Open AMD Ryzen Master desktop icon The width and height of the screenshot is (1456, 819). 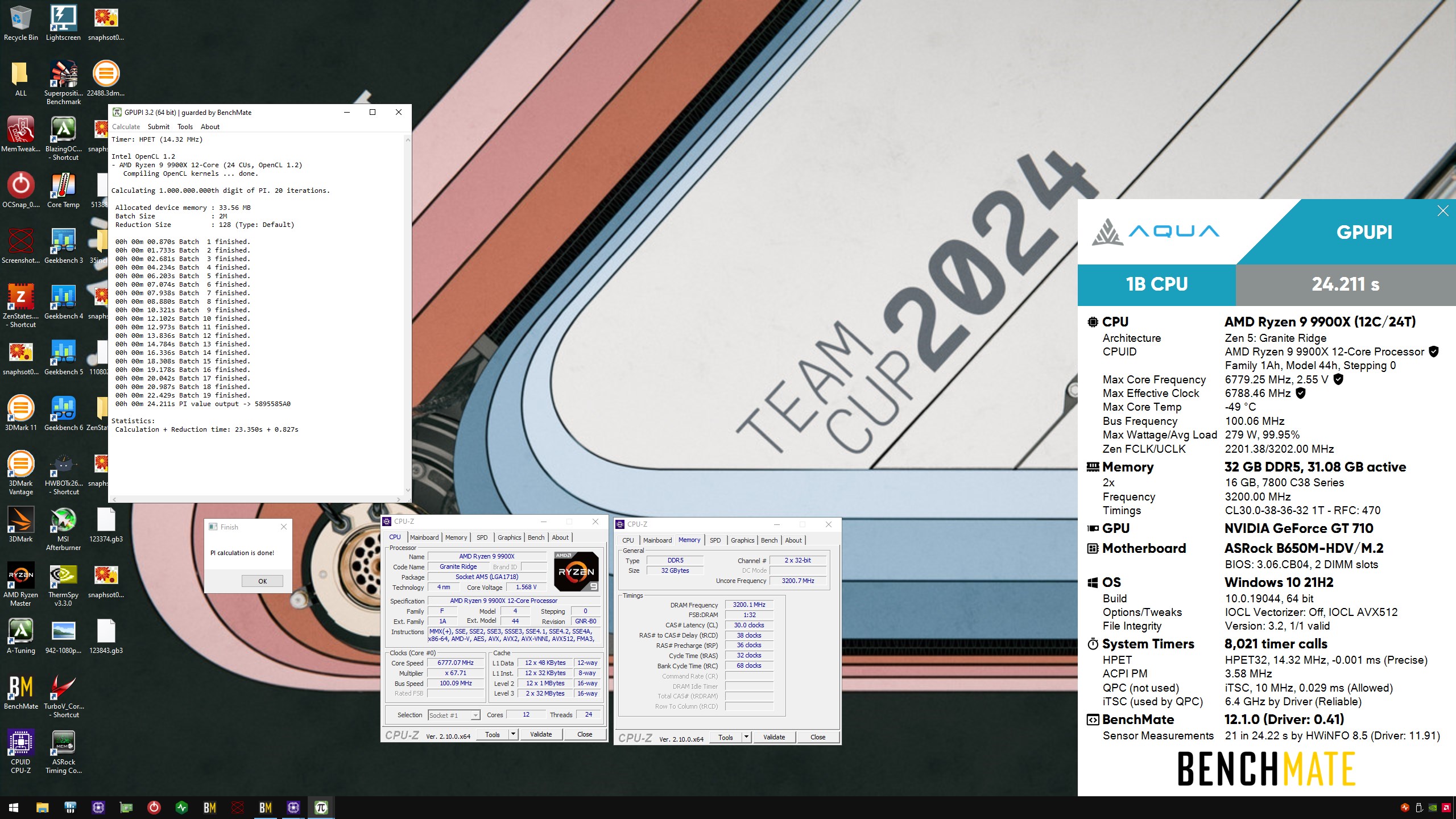tap(20, 584)
